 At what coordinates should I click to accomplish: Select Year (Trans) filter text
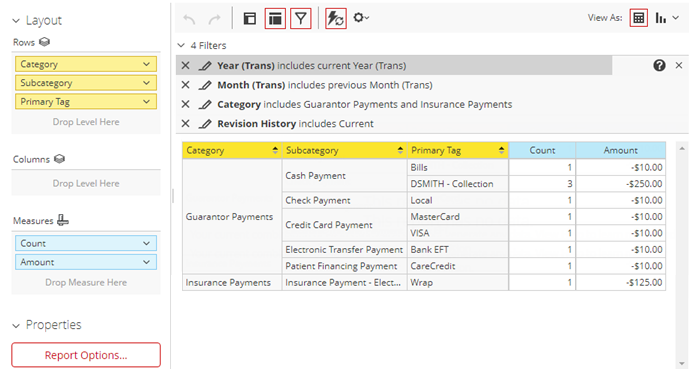click(x=312, y=65)
